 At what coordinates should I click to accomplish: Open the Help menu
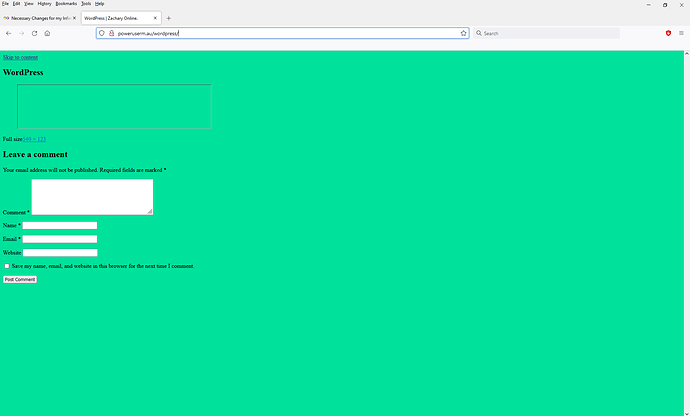[x=99, y=4]
